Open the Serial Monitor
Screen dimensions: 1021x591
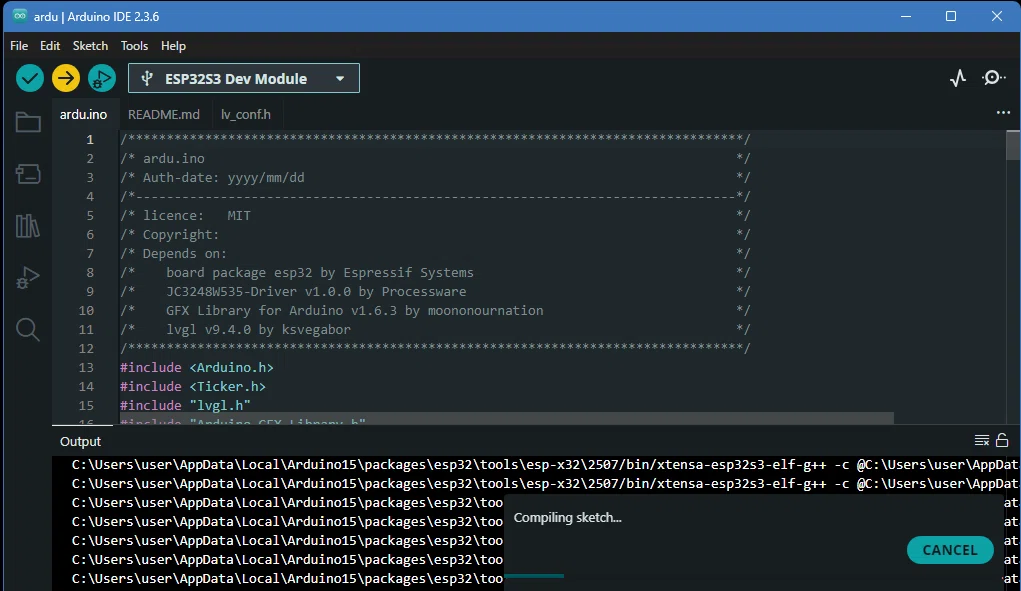pos(994,78)
